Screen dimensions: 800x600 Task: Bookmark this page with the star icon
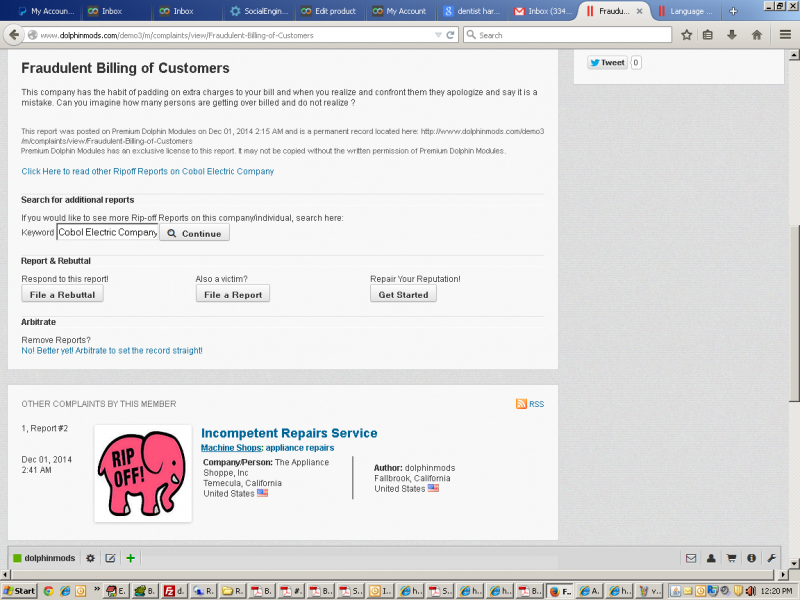[x=687, y=35]
